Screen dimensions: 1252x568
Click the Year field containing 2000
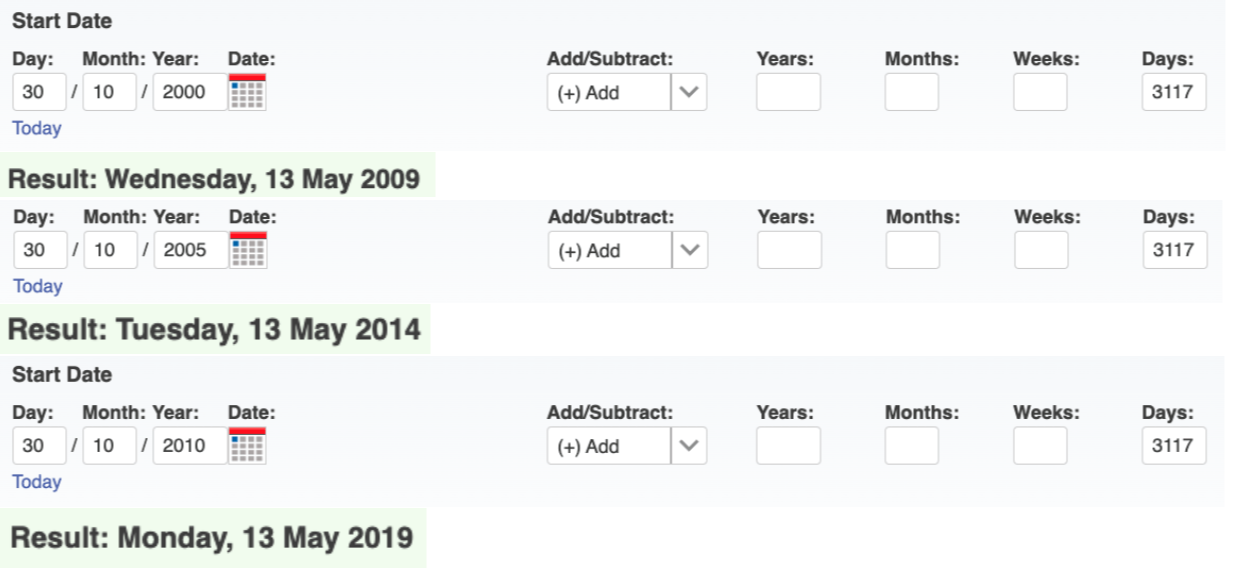click(x=189, y=92)
